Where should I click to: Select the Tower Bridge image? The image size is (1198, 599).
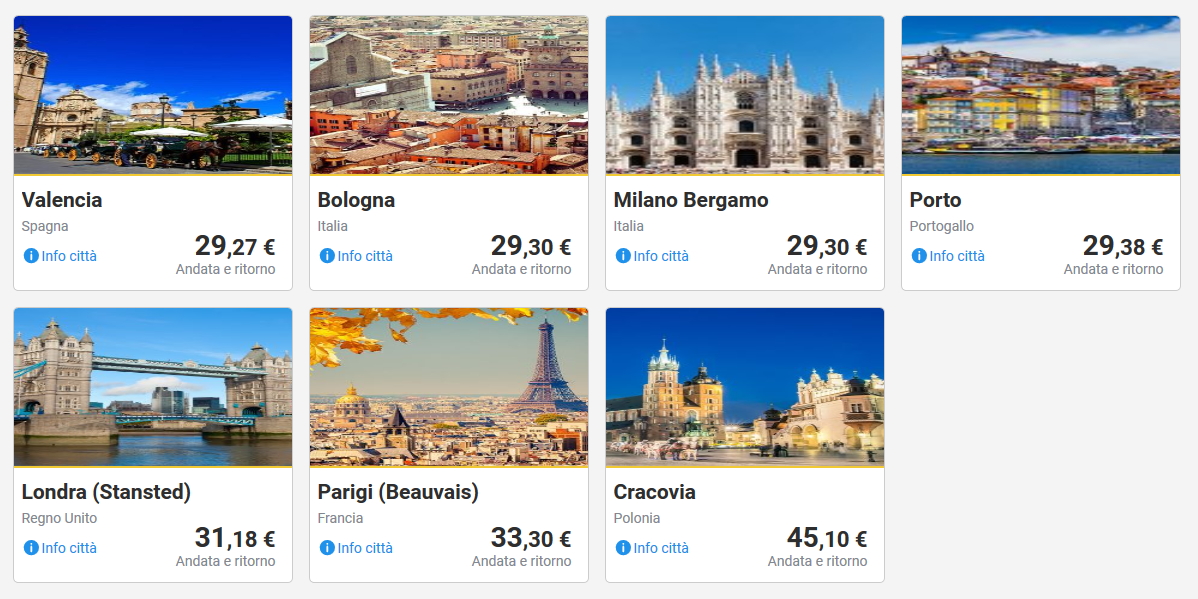(x=153, y=387)
